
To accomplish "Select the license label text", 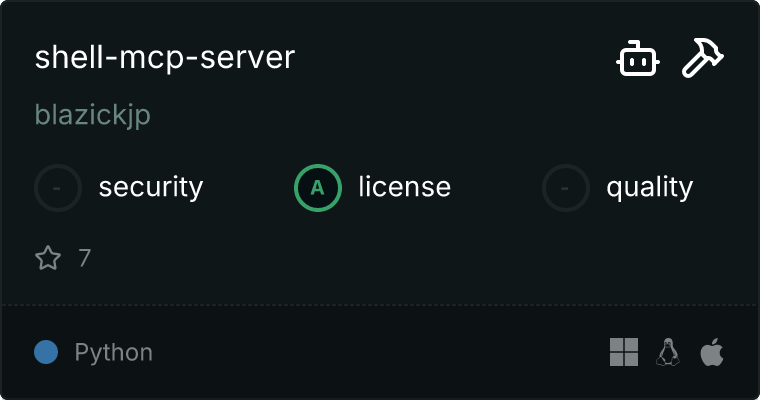I will tap(404, 187).
